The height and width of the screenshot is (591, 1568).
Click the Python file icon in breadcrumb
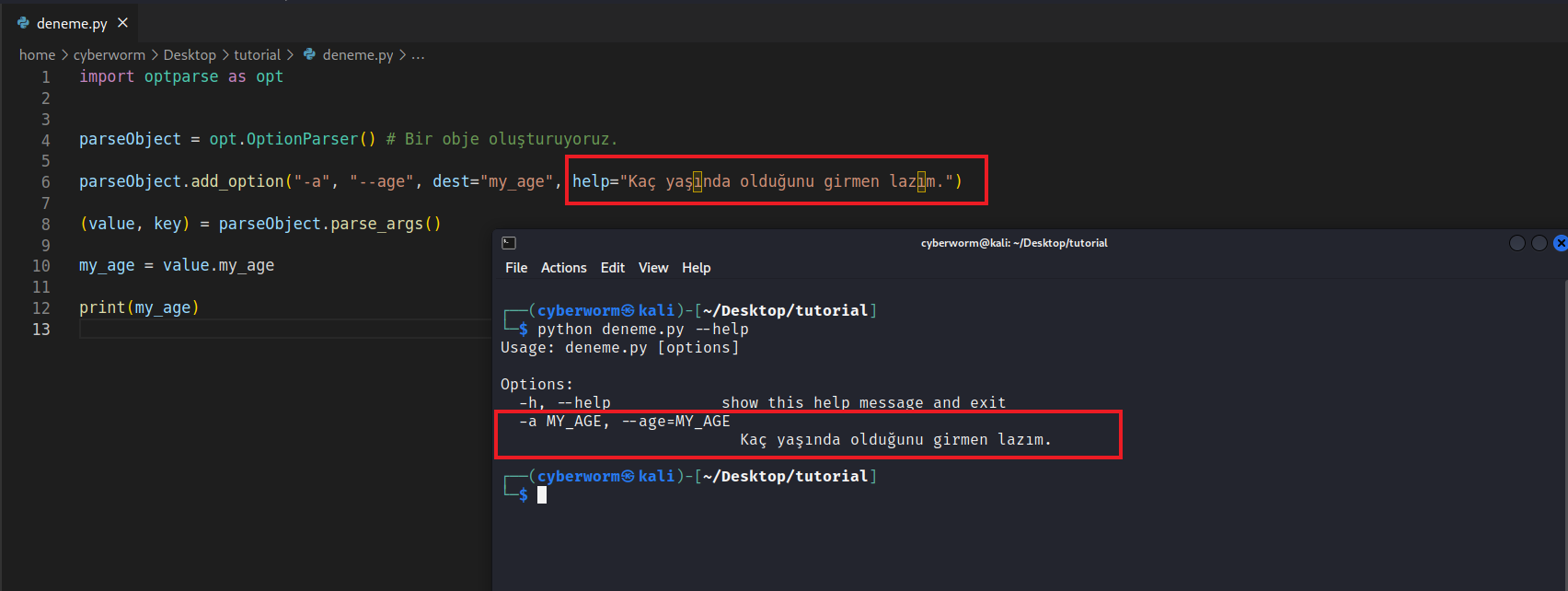point(310,54)
